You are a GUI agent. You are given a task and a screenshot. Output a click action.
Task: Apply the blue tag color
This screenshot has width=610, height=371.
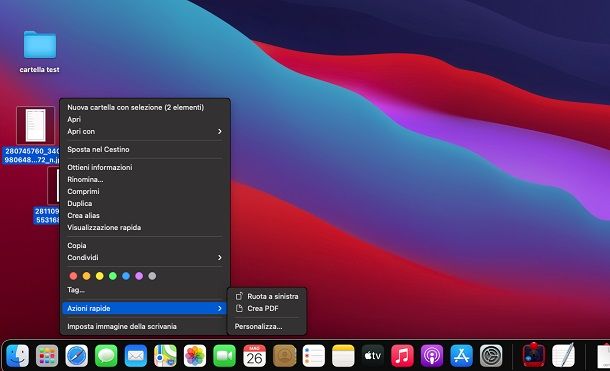(126, 276)
